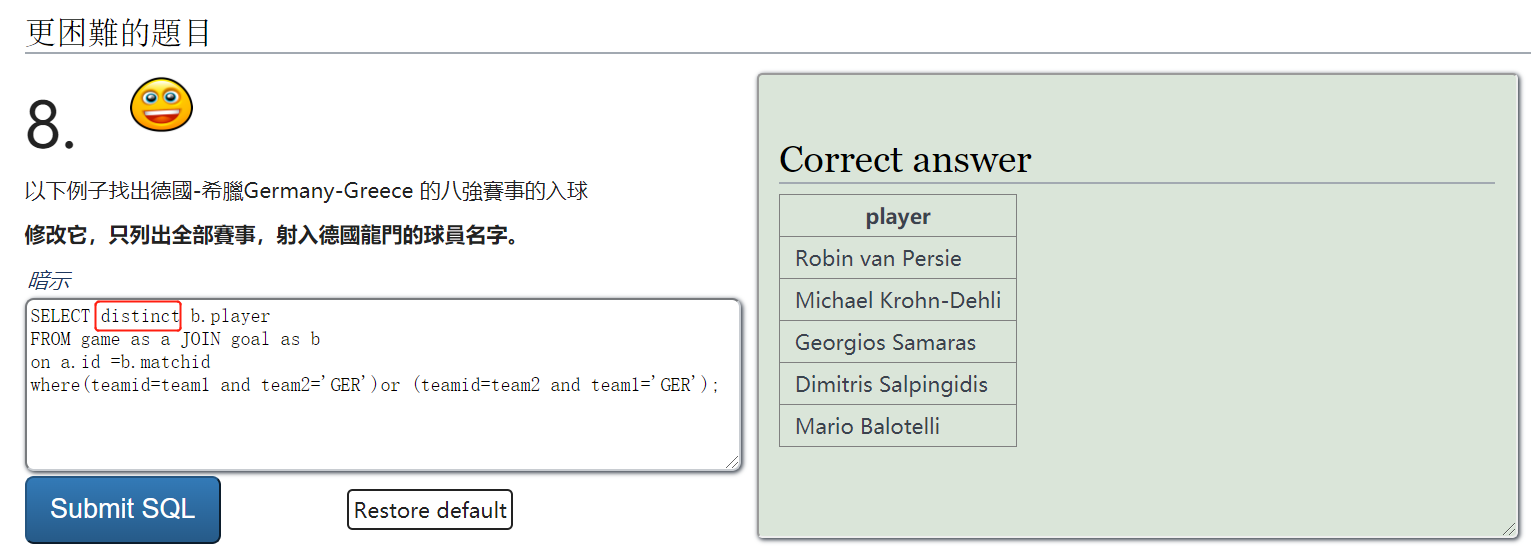The image size is (1531, 552).
Task: Restore default query text
Action: point(430,510)
